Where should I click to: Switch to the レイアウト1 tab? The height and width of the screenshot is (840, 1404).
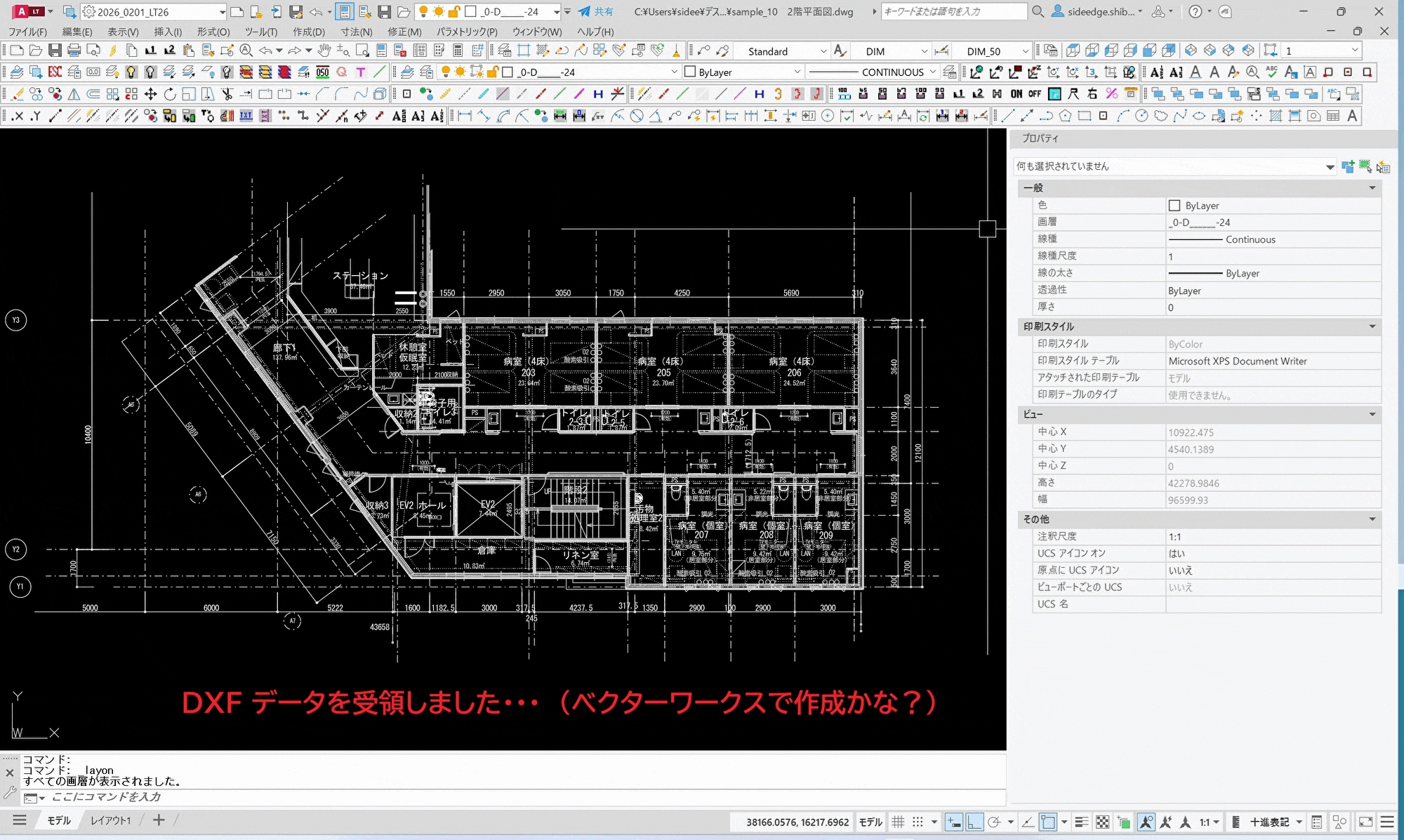point(111,820)
